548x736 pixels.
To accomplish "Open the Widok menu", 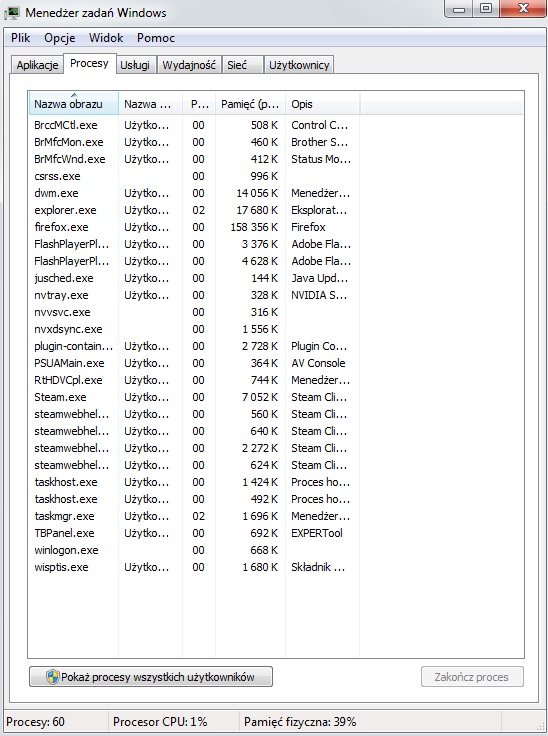I will pyautogui.click(x=106, y=38).
